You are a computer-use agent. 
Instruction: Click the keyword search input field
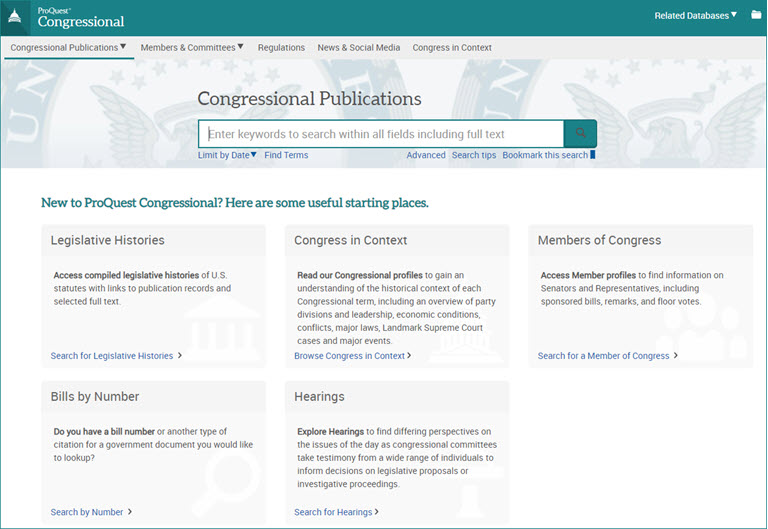tap(381, 134)
